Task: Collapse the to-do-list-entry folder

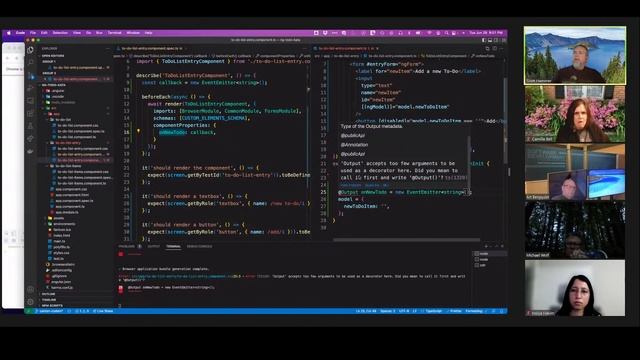Action: (x=68, y=143)
